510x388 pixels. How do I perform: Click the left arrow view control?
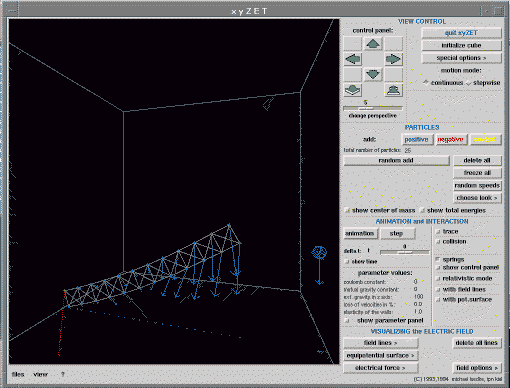353,59
